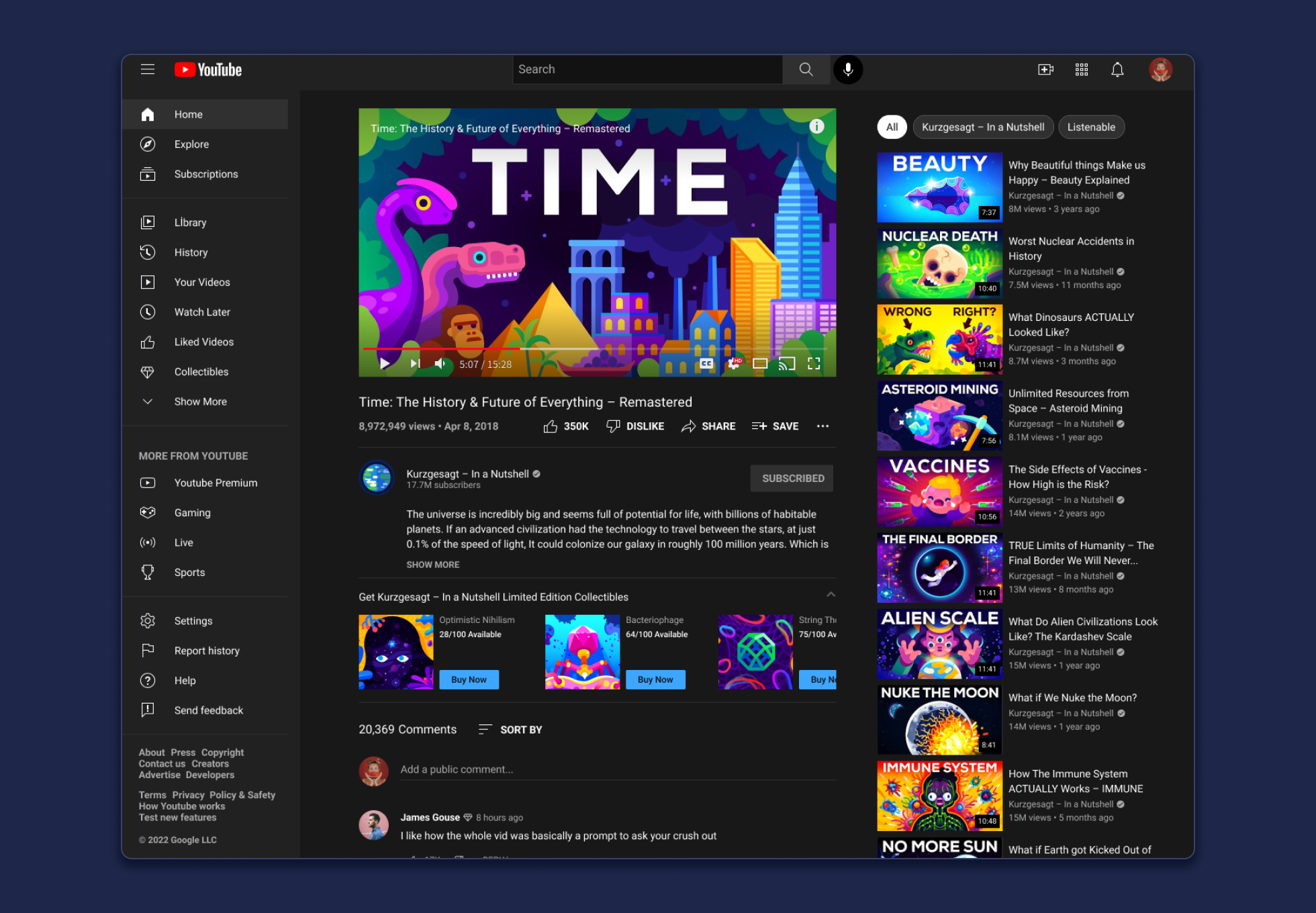The height and width of the screenshot is (913, 1316).
Task: Enter fullscreen mode
Action: tap(814, 363)
